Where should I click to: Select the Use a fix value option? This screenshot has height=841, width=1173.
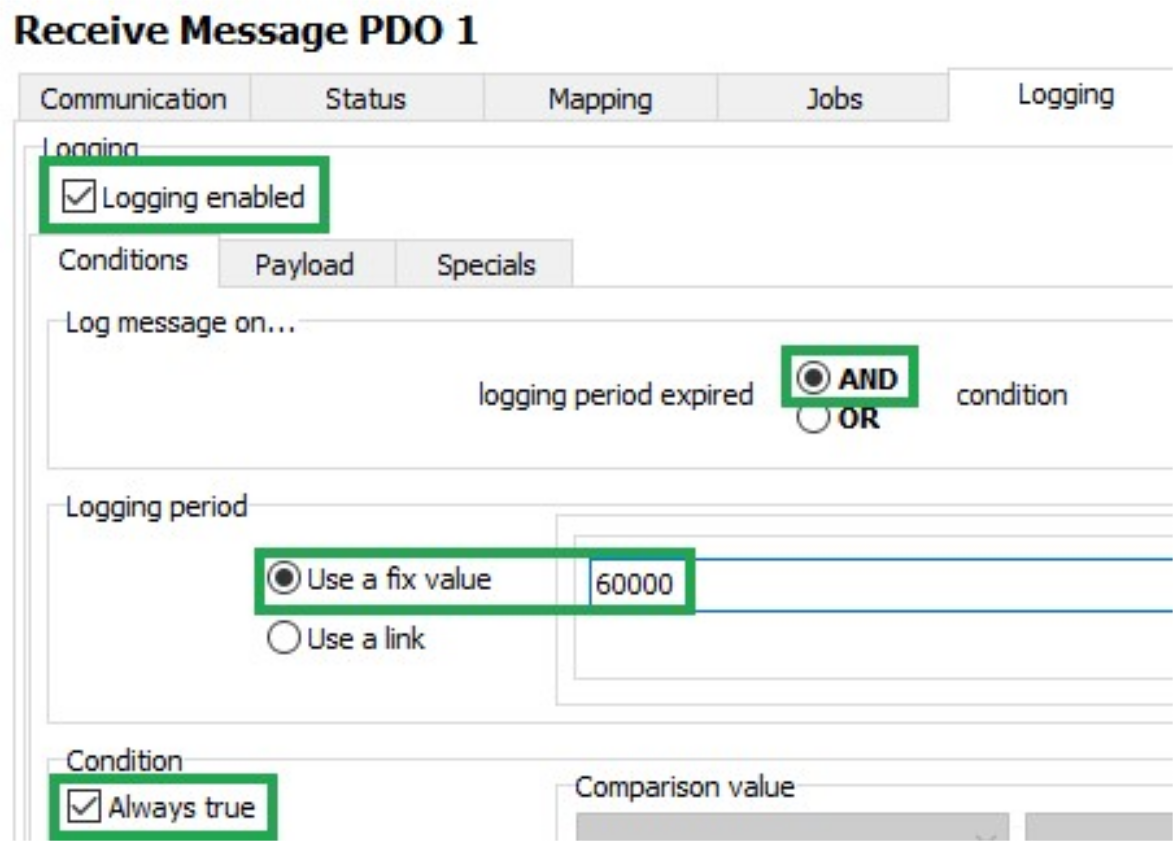[285, 580]
